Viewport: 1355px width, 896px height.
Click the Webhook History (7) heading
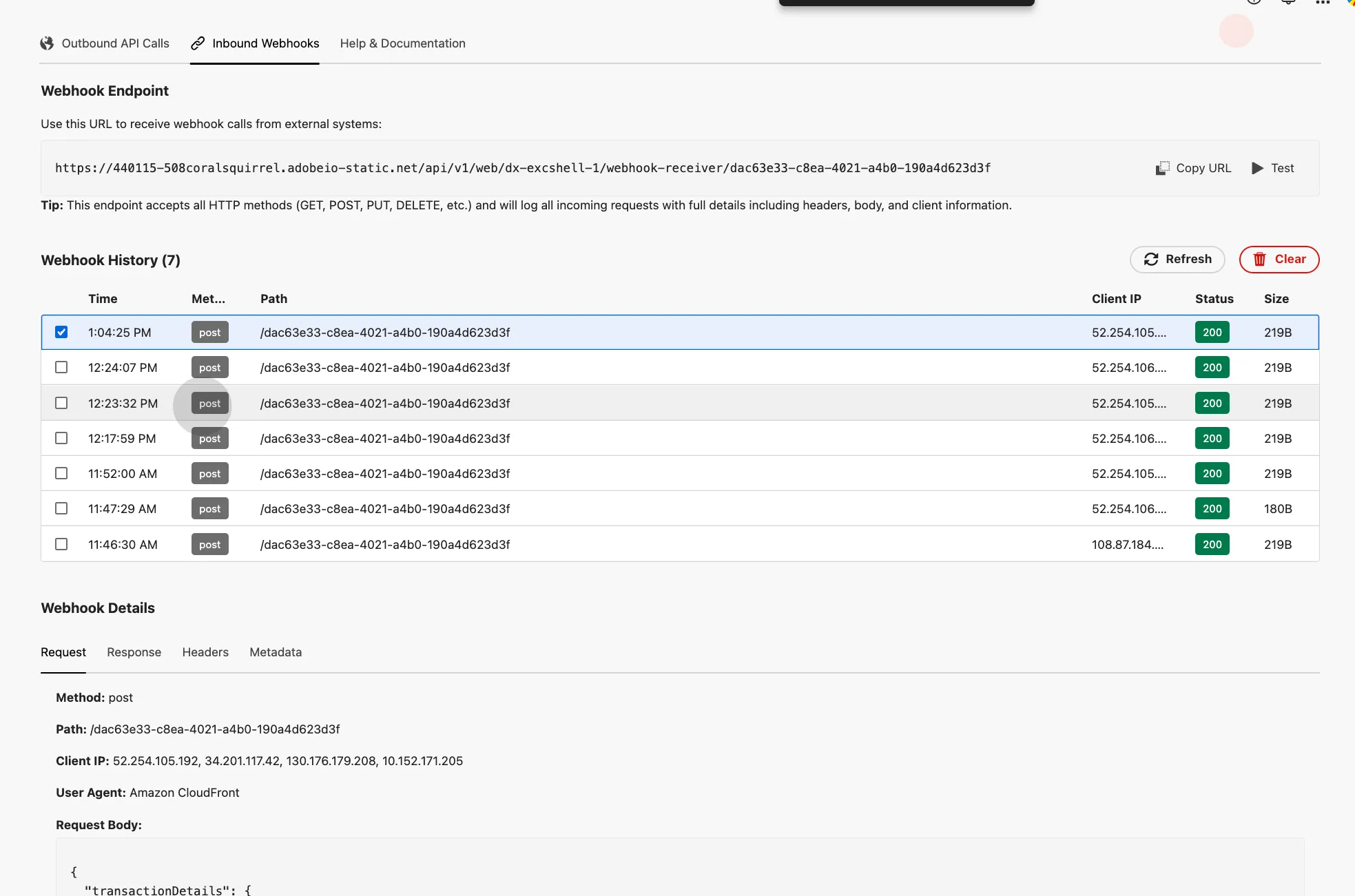coord(110,260)
